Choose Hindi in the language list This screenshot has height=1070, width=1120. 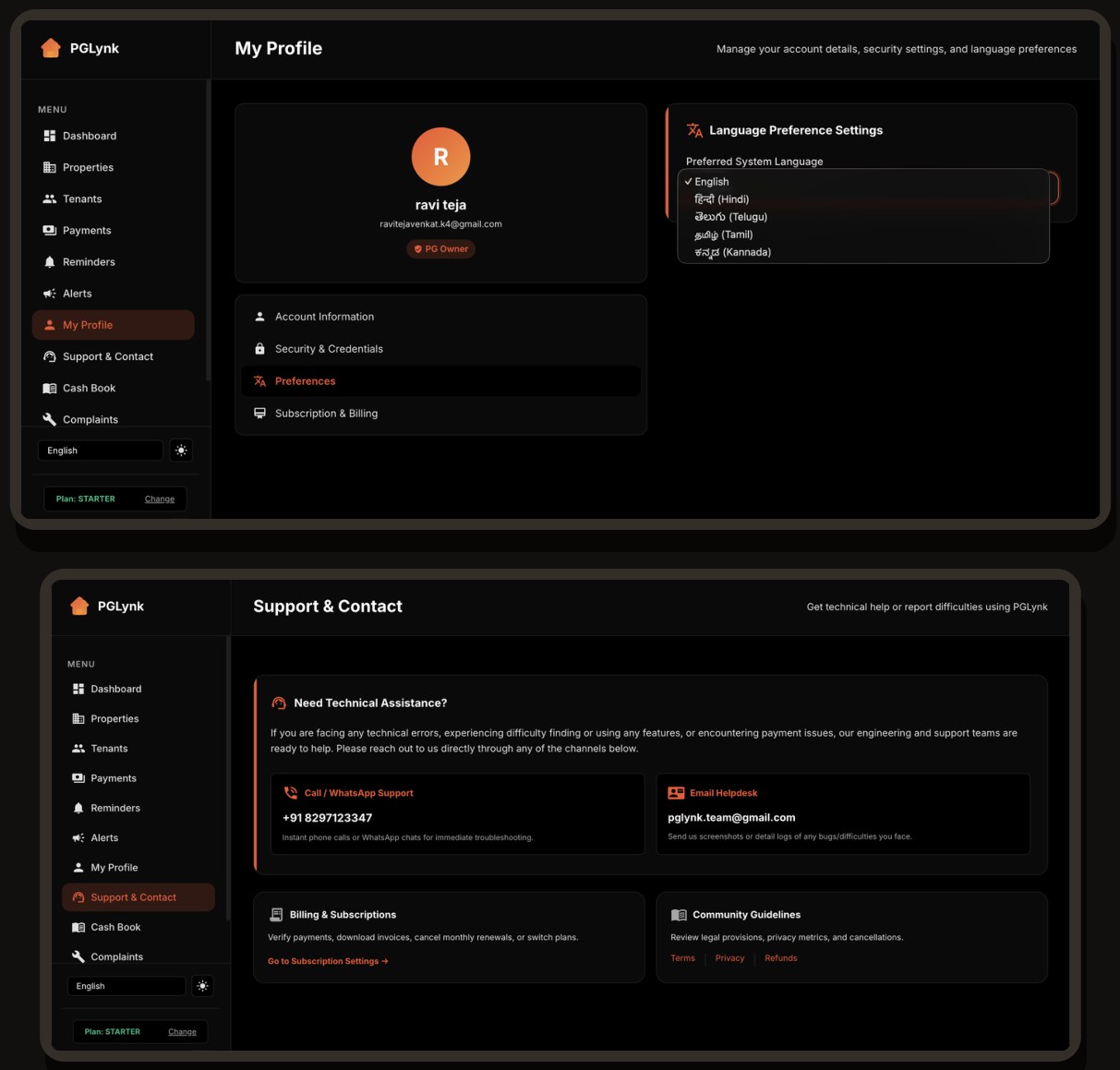point(863,199)
